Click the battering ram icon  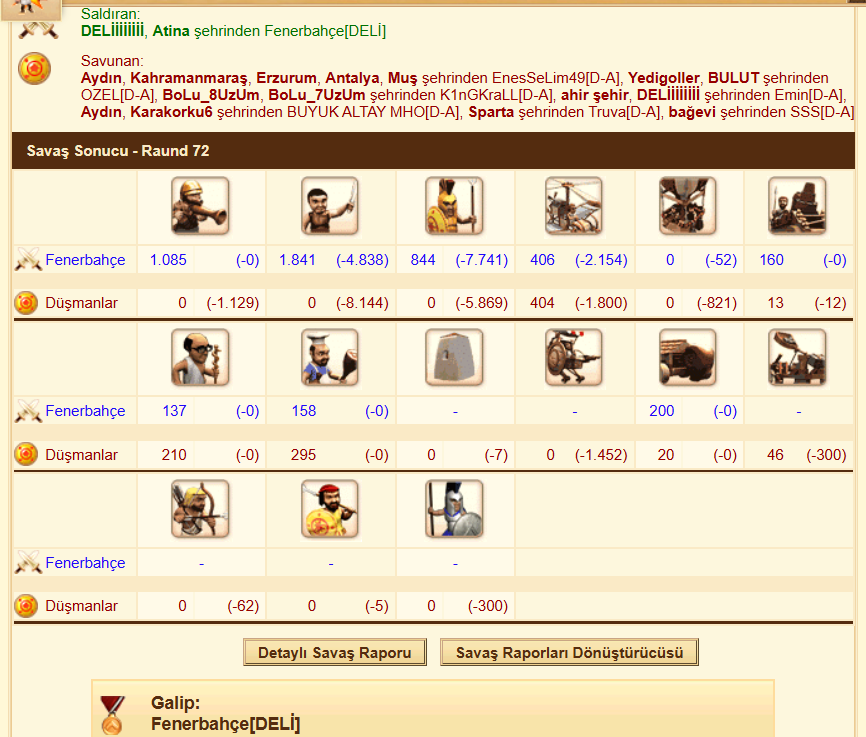pyautogui.click(x=688, y=357)
